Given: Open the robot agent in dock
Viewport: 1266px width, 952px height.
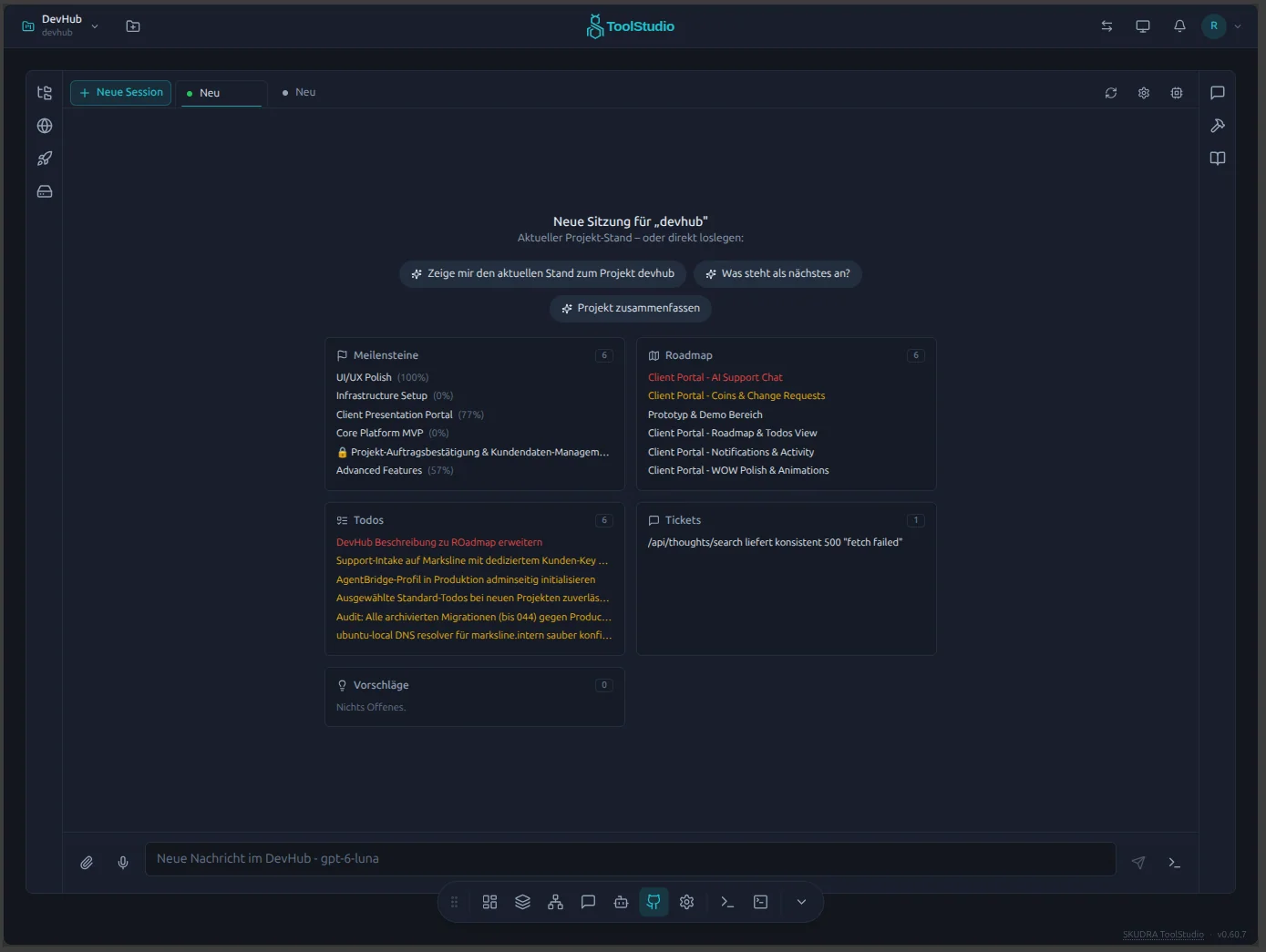Looking at the screenshot, I should click(x=621, y=902).
